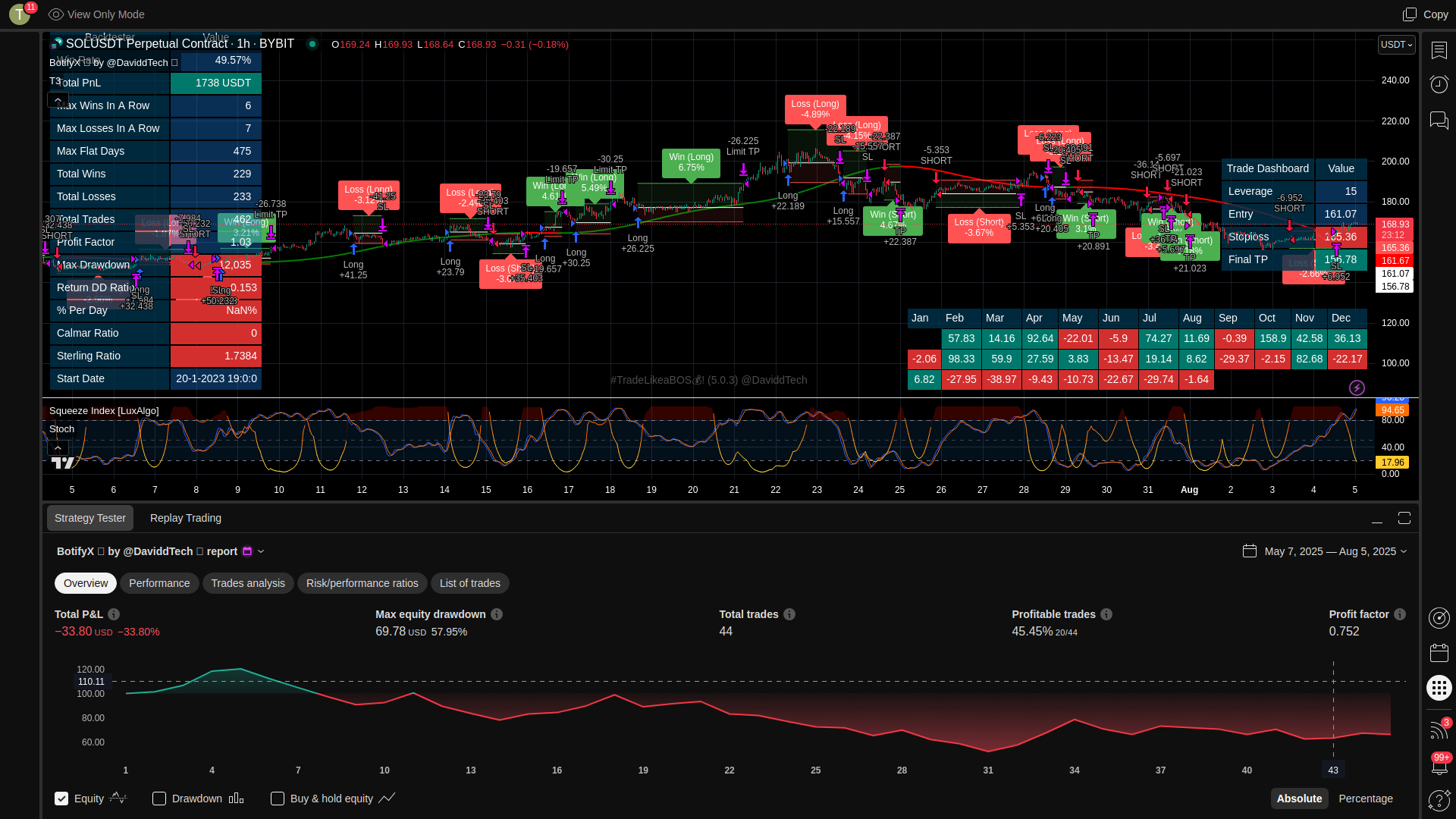This screenshot has width=1456, height=819.
Task: Switch chart scale to Percentage
Action: coord(1366,799)
